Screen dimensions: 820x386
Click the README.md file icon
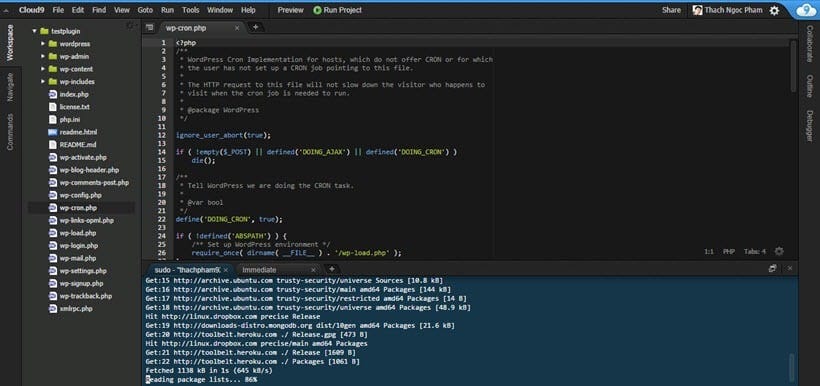pyautogui.click(x=53, y=144)
